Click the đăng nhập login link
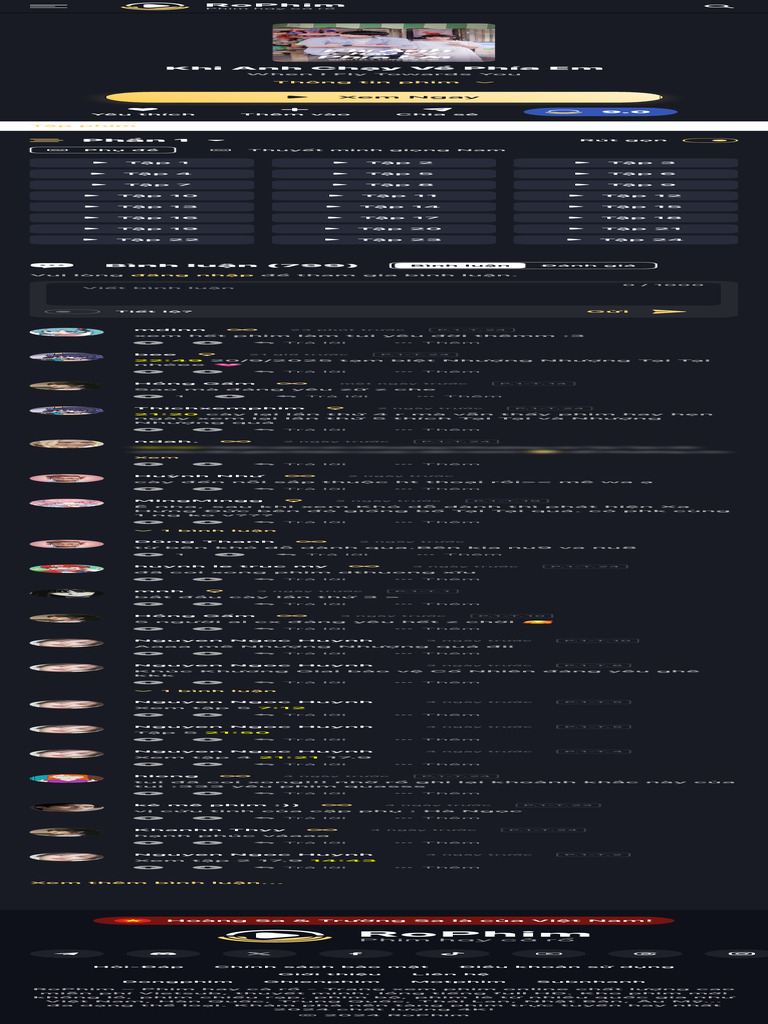Viewport: 768px width, 1024px height. (x=191, y=275)
